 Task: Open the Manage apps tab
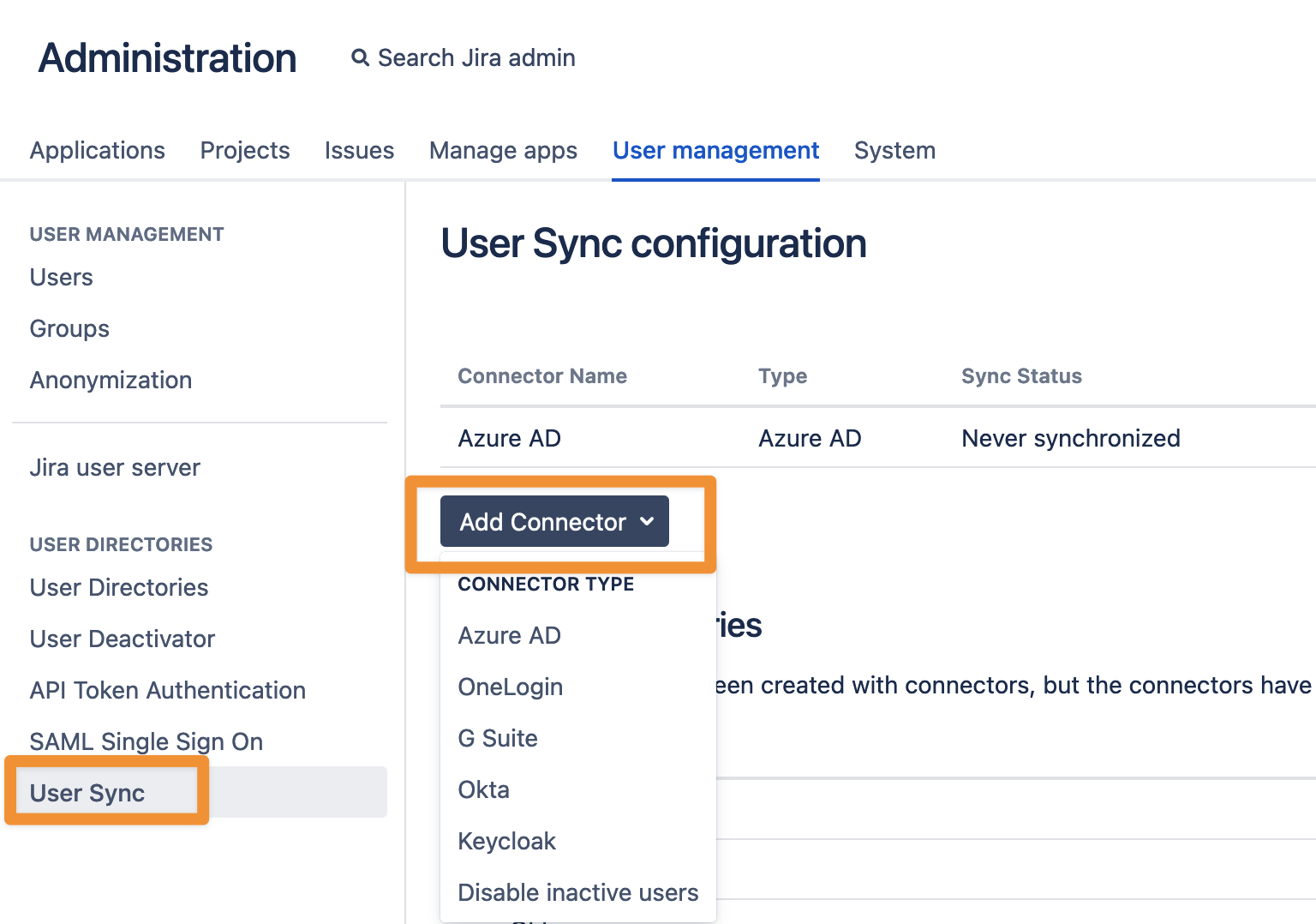pos(503,150)
